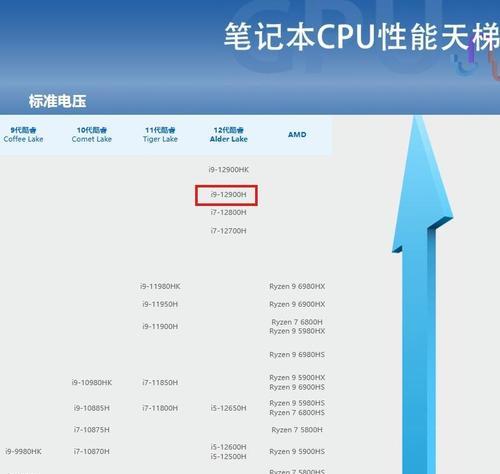The image size is (500, 474).
Task: Click the i7-11800H entry
Action: coord(160,408)
